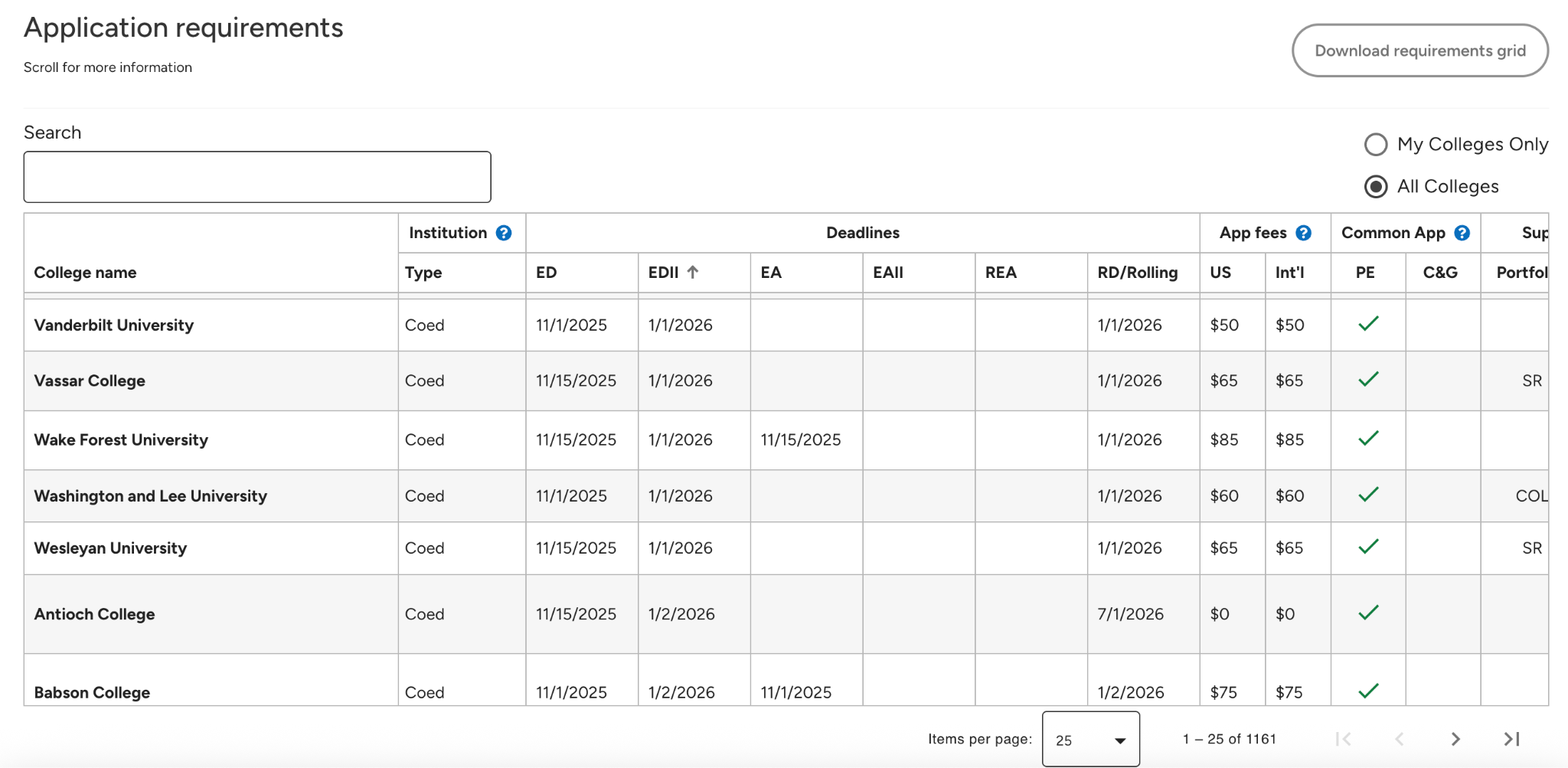This screenshot has width=1568, height=768.
Task: Sort by Type column header
Action: (x=423, y=273)
